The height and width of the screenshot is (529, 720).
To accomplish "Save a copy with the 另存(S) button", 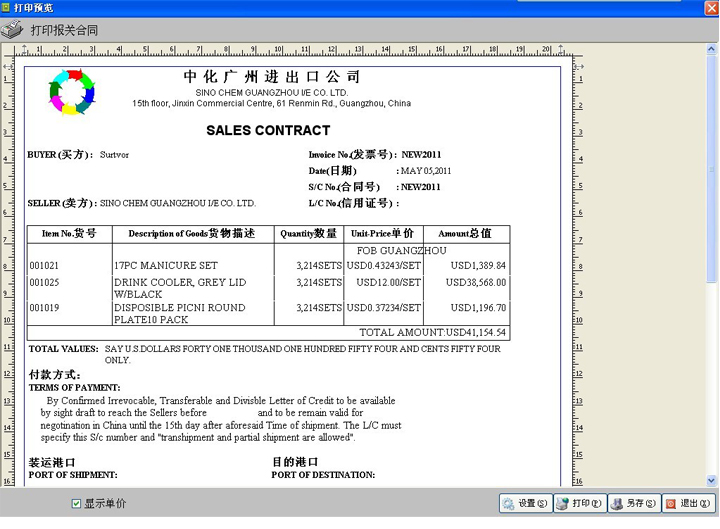I will click(x=634, y=503).
